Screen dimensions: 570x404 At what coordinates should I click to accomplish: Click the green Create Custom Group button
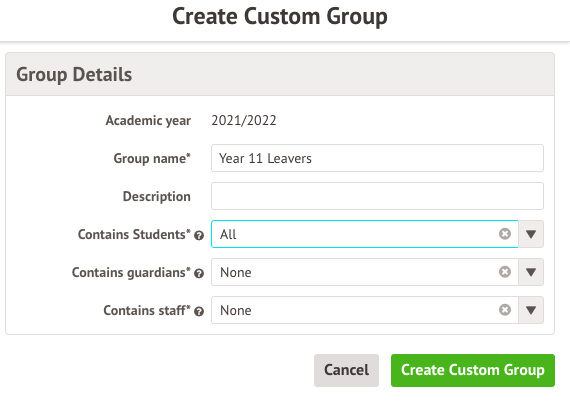[473, 370]
